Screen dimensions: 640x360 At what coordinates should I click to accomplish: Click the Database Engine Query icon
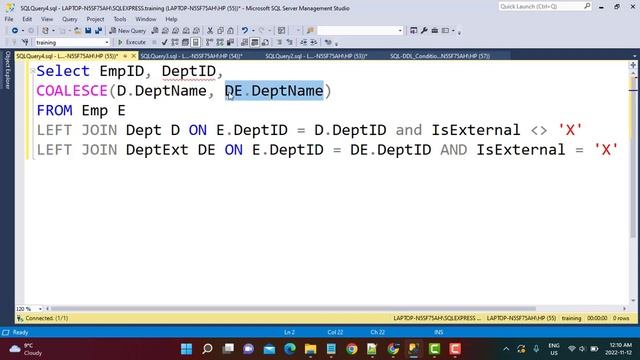tap(155, 31)
